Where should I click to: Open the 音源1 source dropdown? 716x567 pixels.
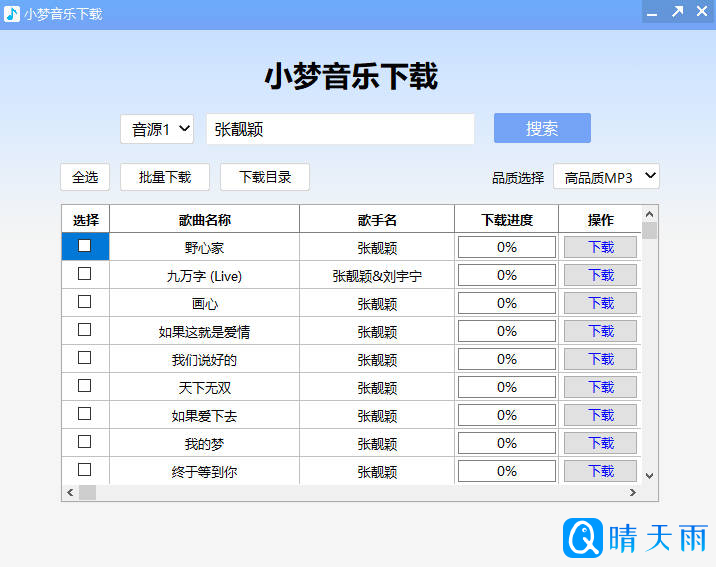coord(157,129)
